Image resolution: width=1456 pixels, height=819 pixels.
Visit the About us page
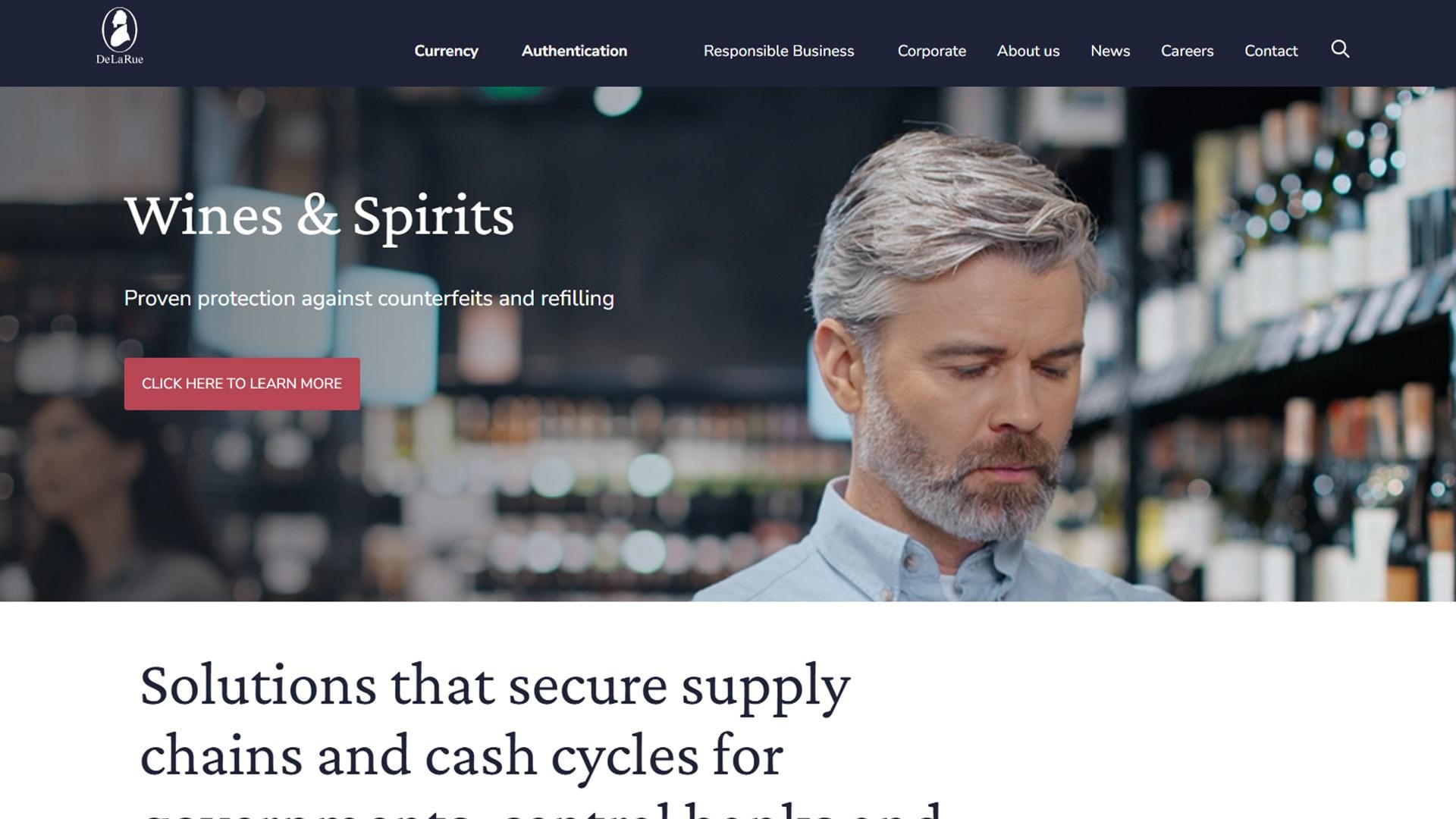1028,51
